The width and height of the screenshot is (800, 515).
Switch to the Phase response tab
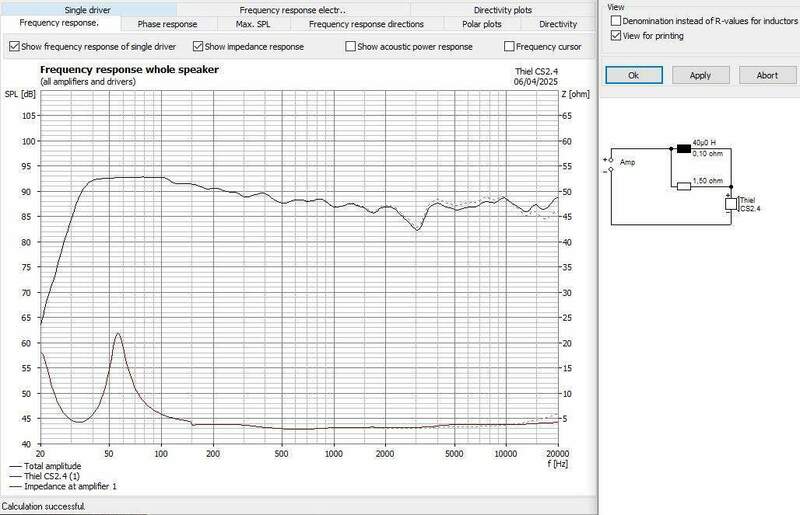point(167,23)
